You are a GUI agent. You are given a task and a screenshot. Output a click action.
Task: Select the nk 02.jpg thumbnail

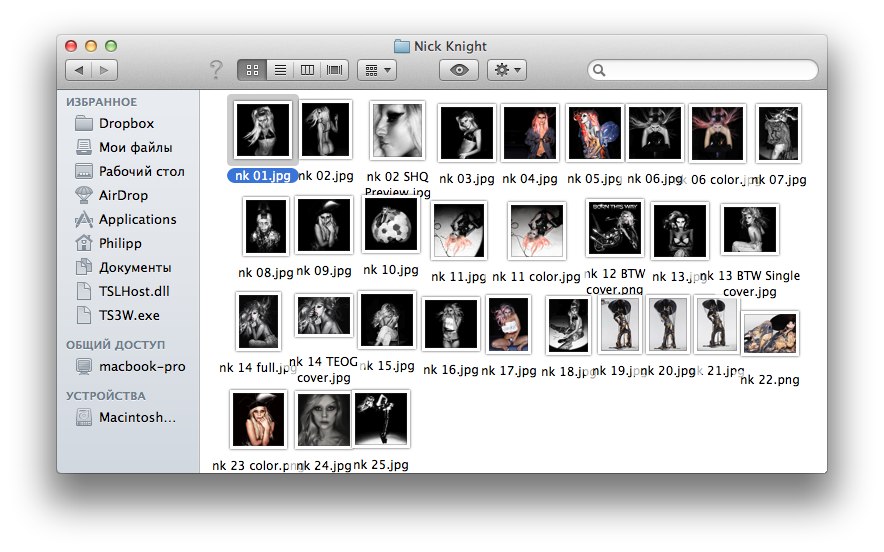click(x=325, y=130)
